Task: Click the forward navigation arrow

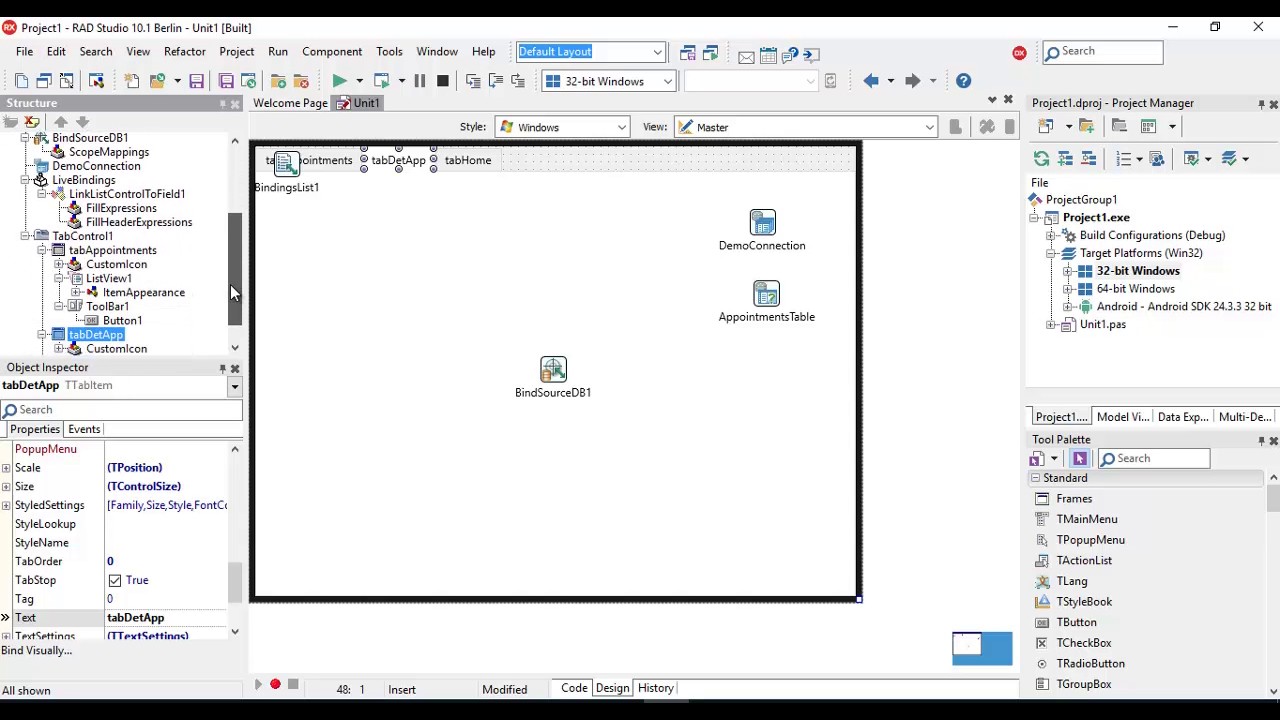Action: pos(912,81)
